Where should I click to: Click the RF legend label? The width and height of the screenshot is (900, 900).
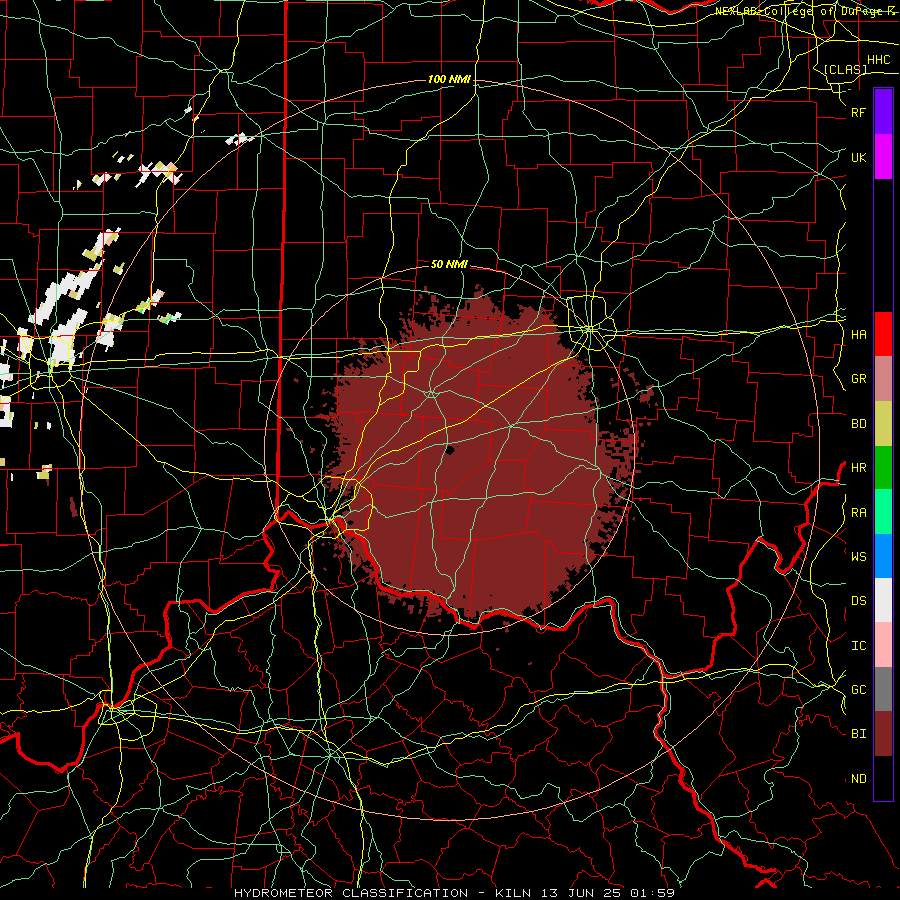(858, 112)
